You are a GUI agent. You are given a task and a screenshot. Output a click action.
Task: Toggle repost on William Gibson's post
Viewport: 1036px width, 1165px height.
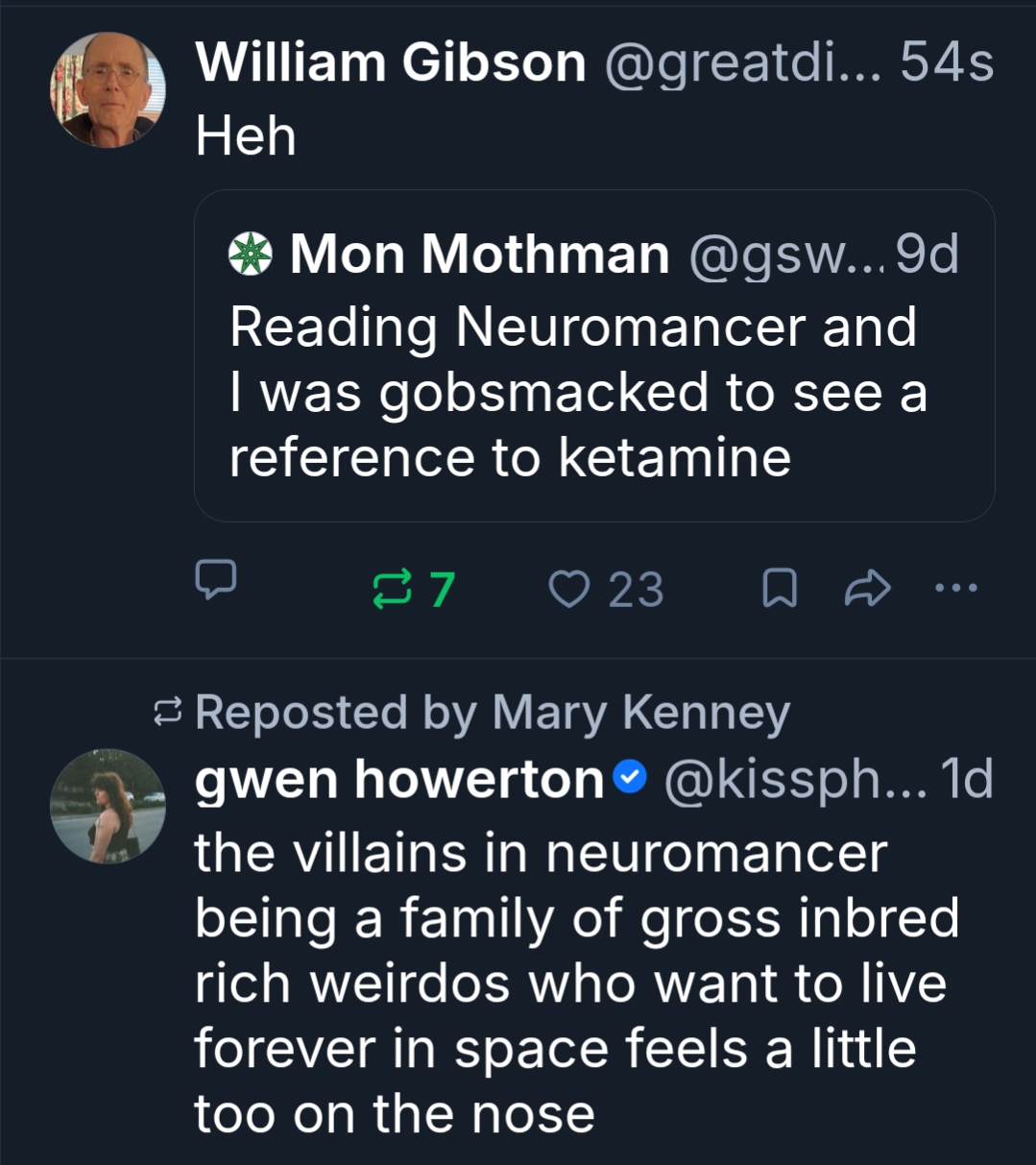392,589
